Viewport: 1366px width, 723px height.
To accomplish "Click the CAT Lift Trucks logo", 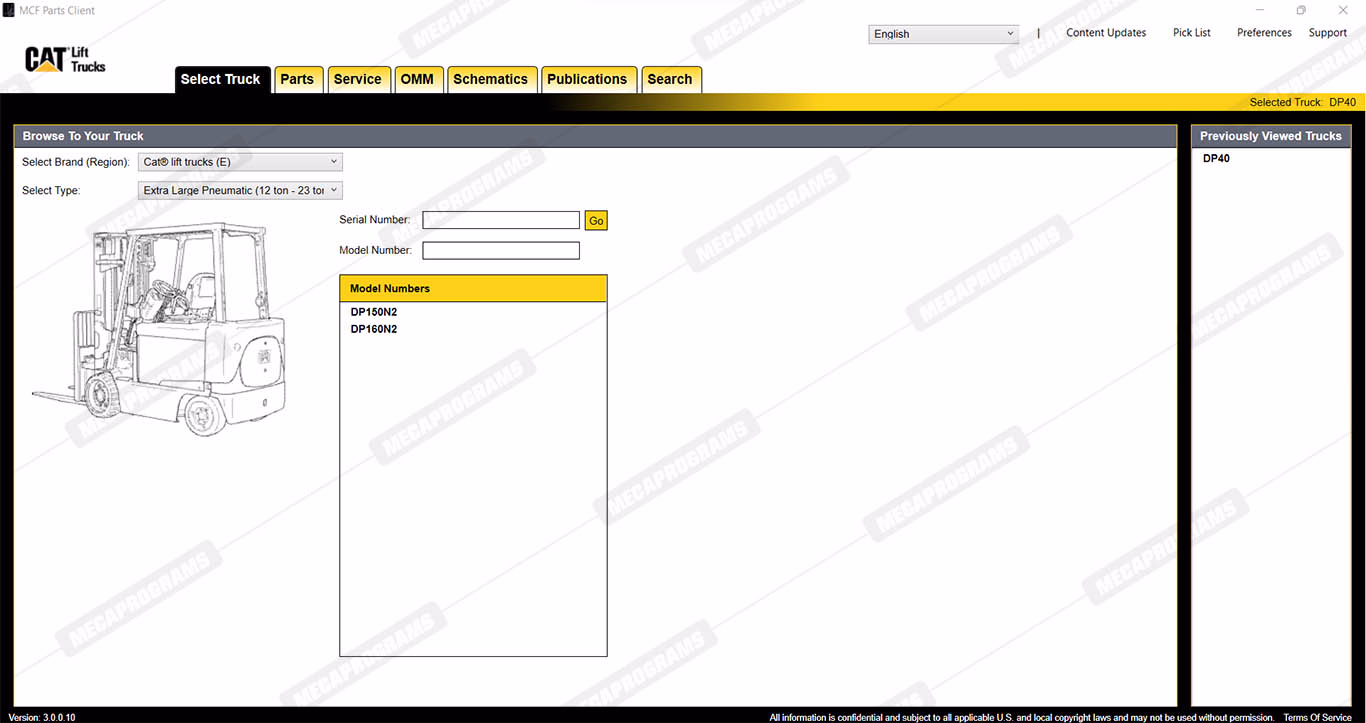I will 65,60.
